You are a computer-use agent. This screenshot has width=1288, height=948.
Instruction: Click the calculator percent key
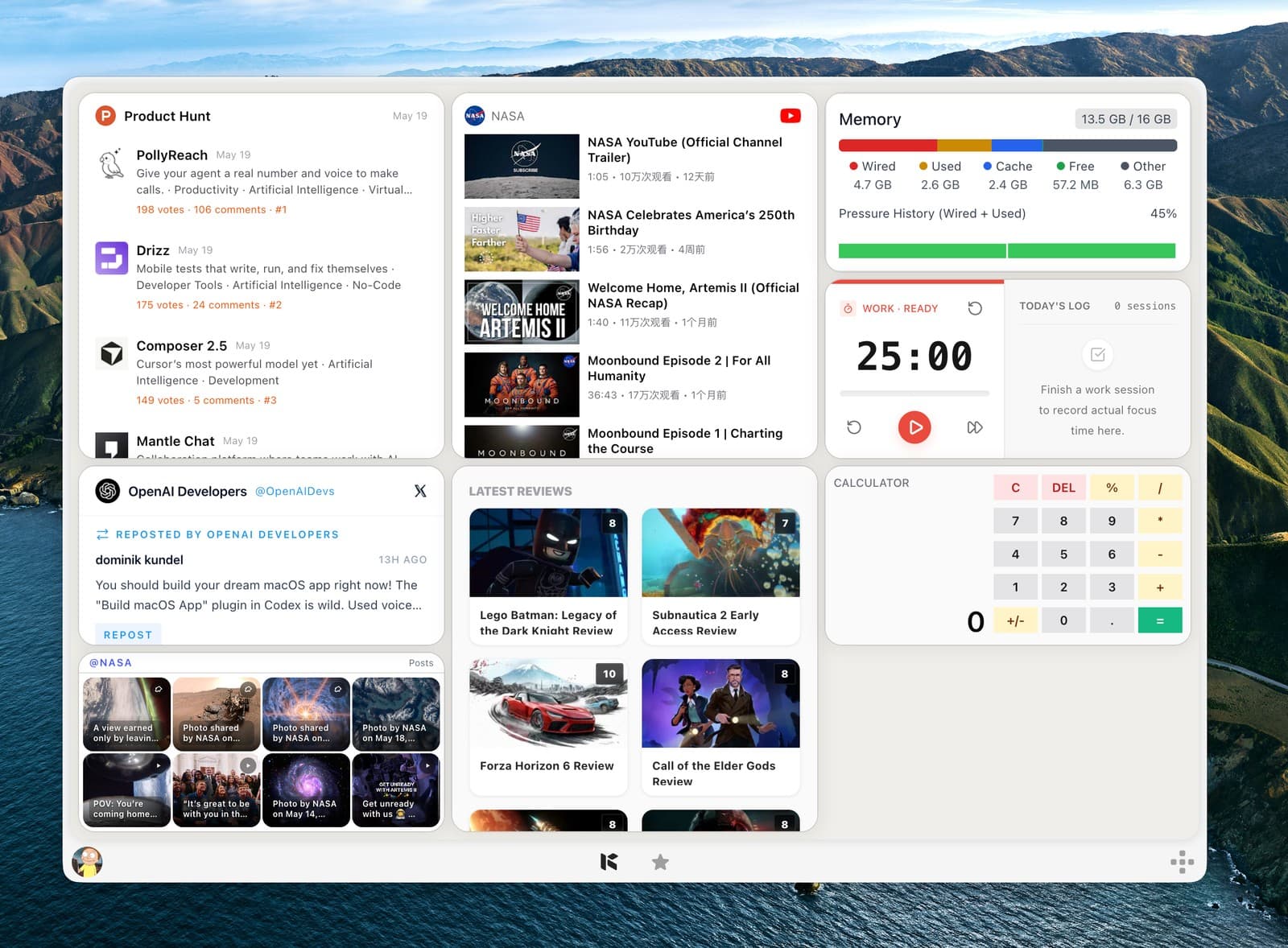point(1112,488)
